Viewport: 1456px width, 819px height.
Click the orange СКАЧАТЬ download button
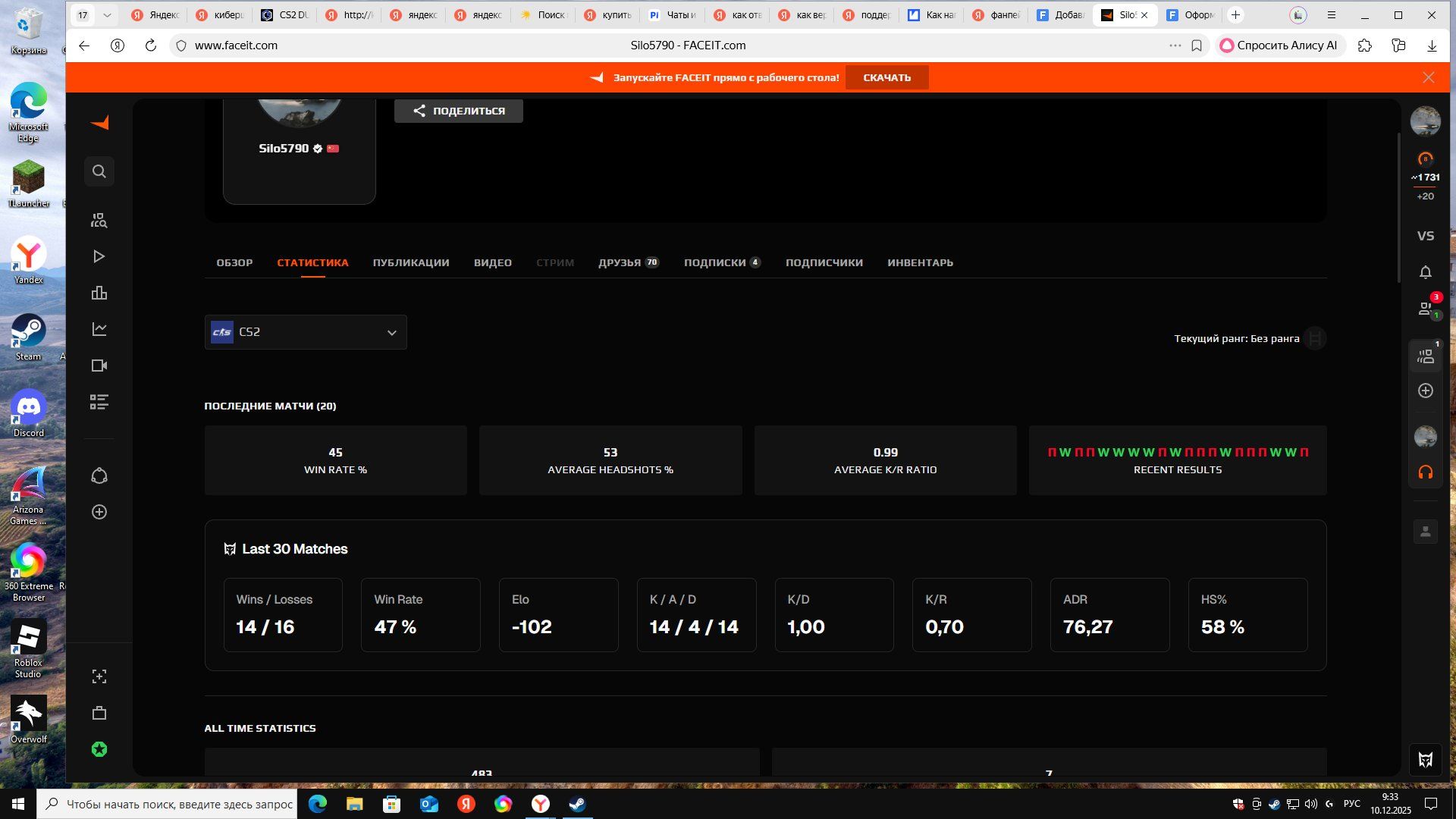(x=886, y=77)
